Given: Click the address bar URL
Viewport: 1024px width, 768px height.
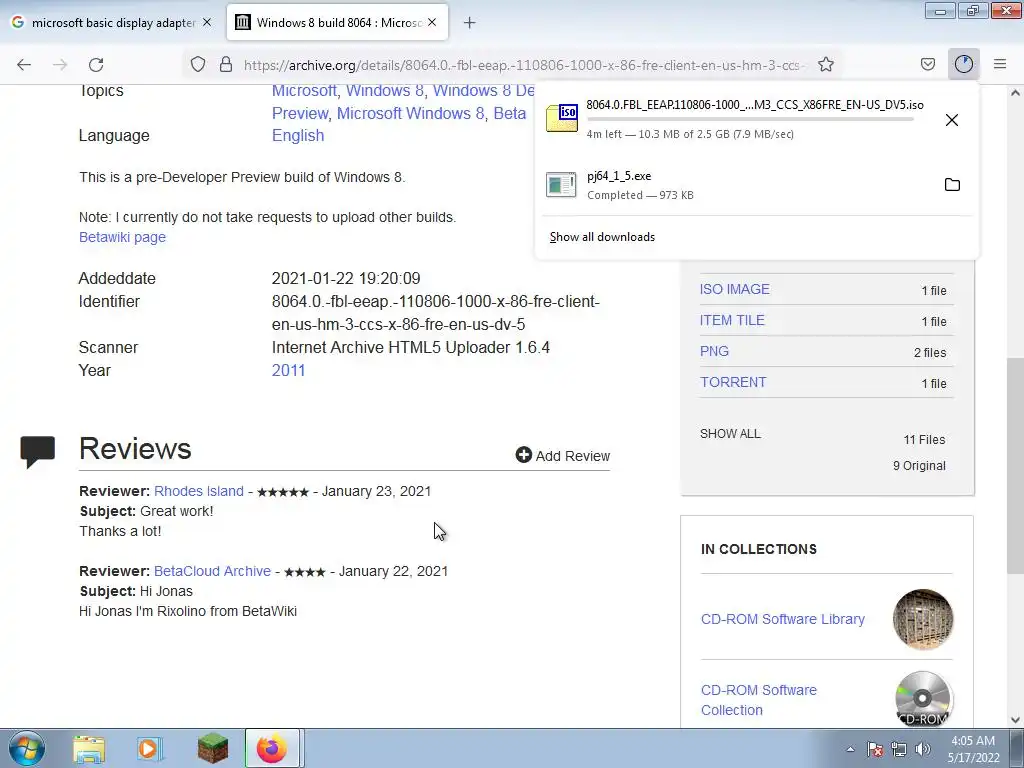Looking at the screenshot, I should point(522,65).
